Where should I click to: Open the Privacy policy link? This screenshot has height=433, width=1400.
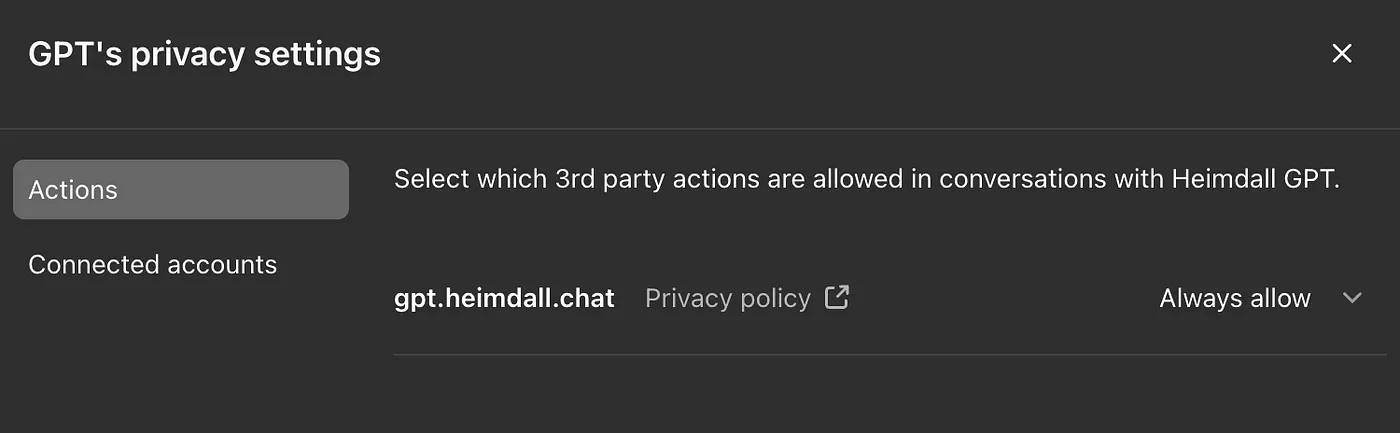coord(728,298)
